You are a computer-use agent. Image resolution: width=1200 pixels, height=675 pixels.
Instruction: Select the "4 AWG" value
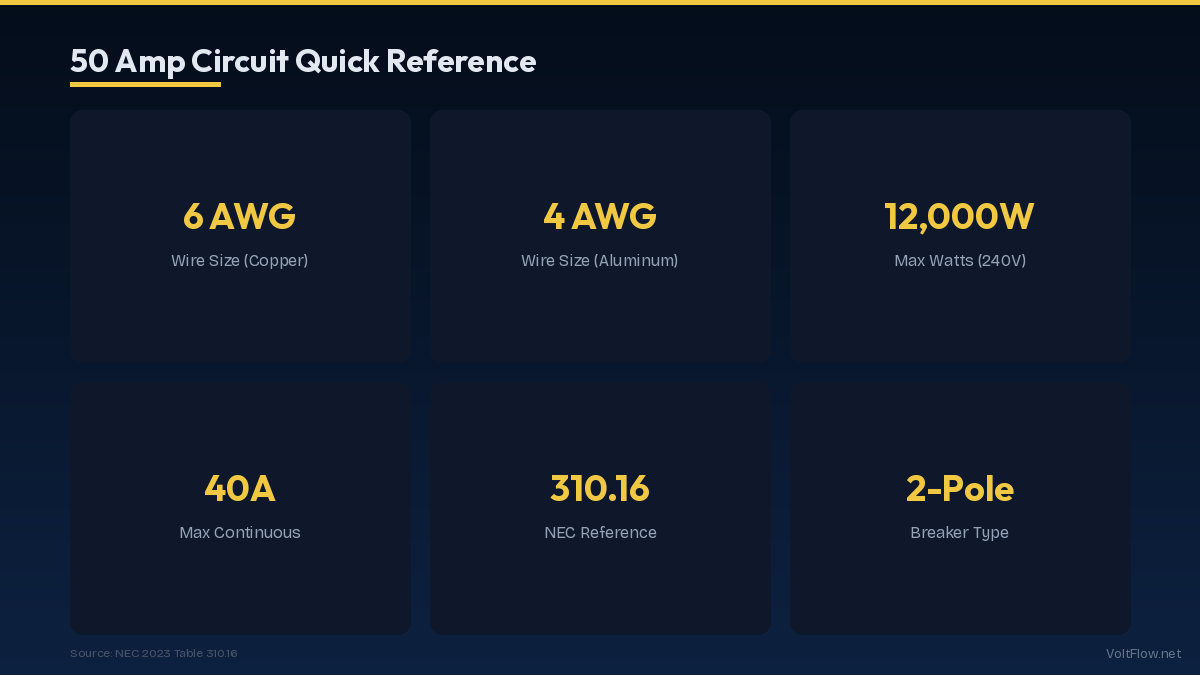click(600, 216)
